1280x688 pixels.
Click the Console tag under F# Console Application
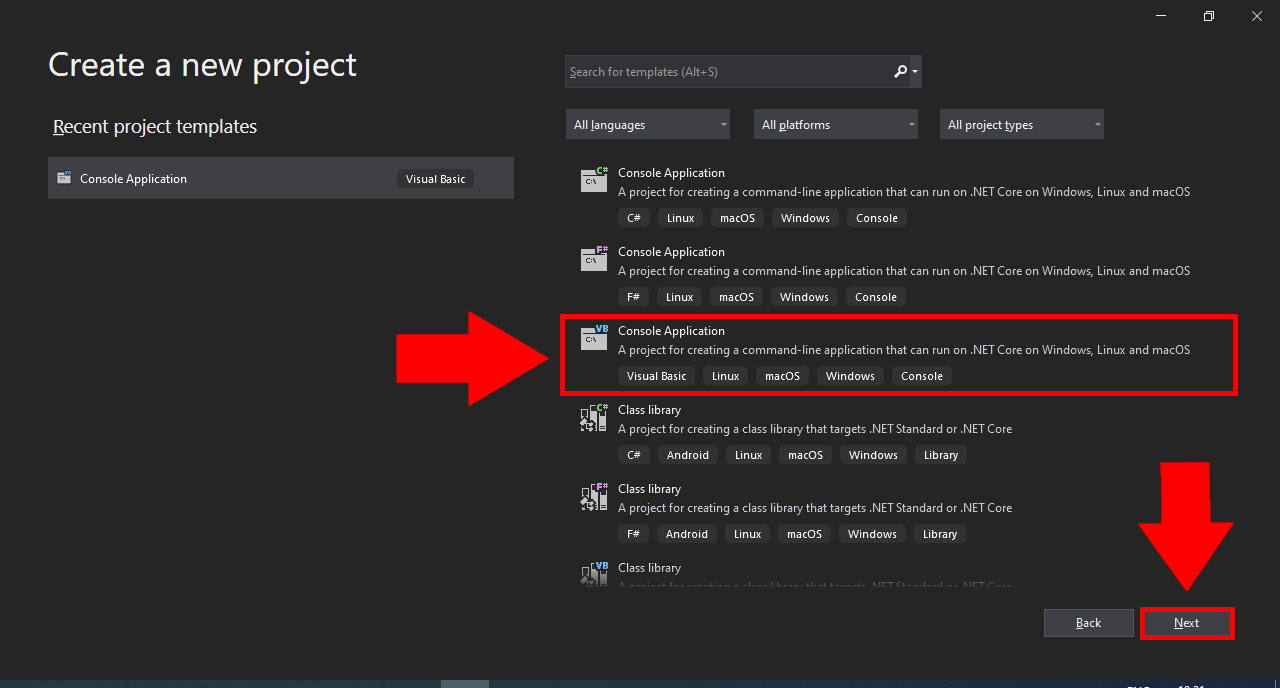[876, 297]
